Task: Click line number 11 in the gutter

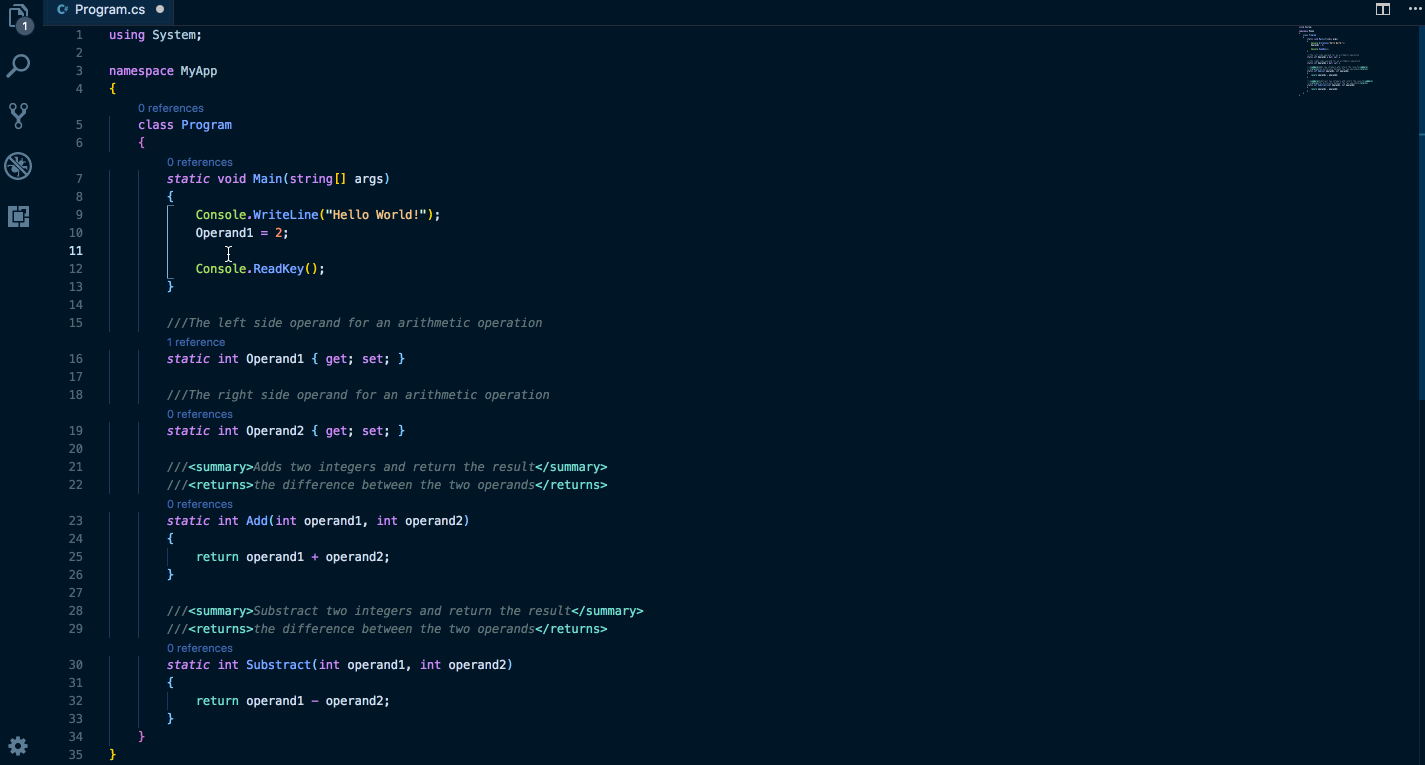Action: (x=76, y=251)
